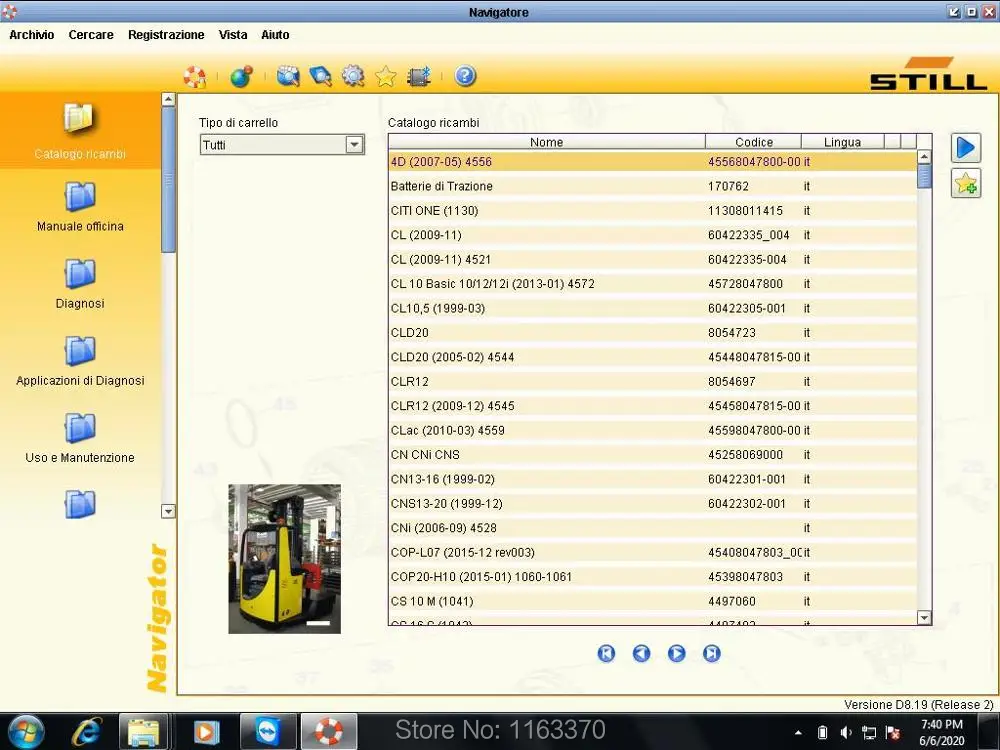Viewport: 1000px width, 750px height.
Task: Select the CNi (2006-09) 4528 row
Action: (x=652, y=528)
